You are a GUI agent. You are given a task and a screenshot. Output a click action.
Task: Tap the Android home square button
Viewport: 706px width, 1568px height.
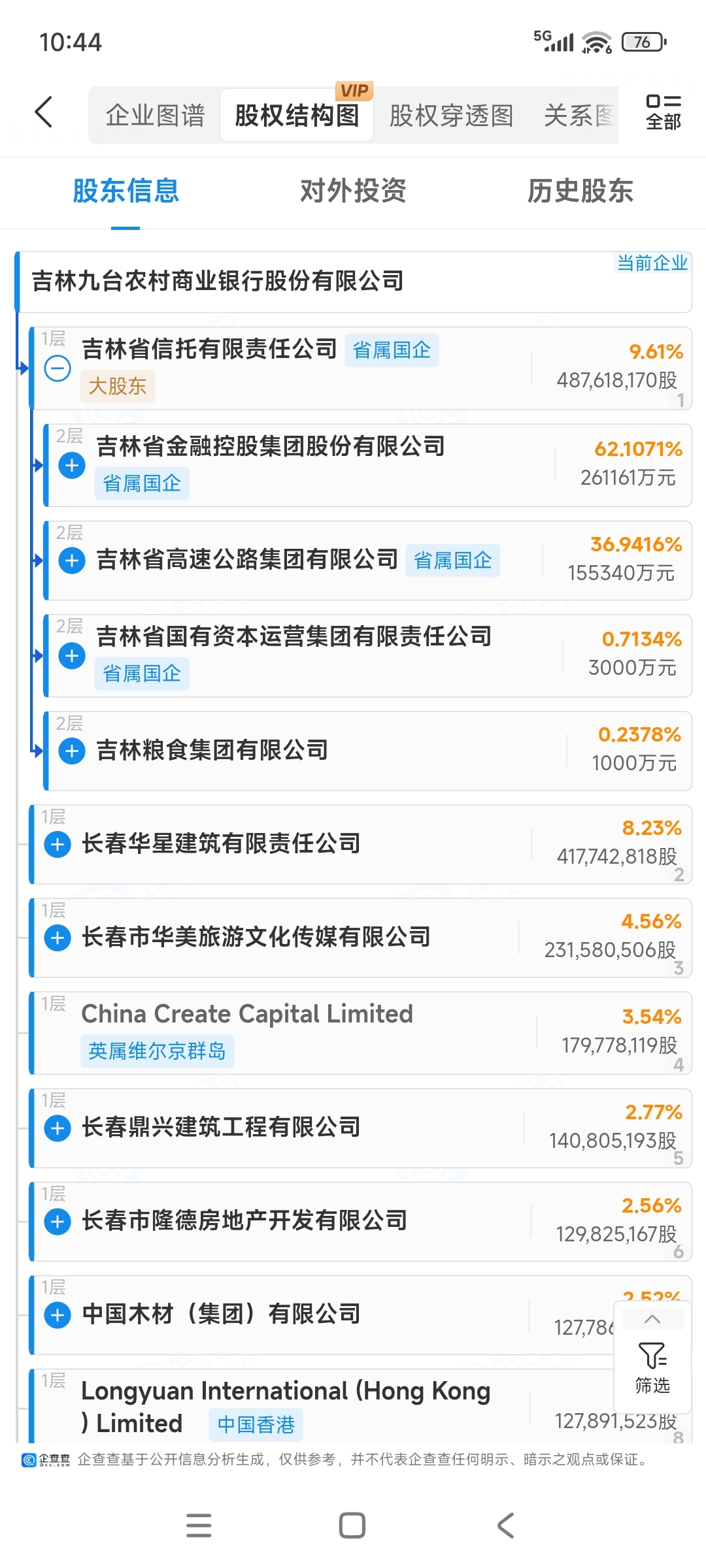(x=352, y=1526)
